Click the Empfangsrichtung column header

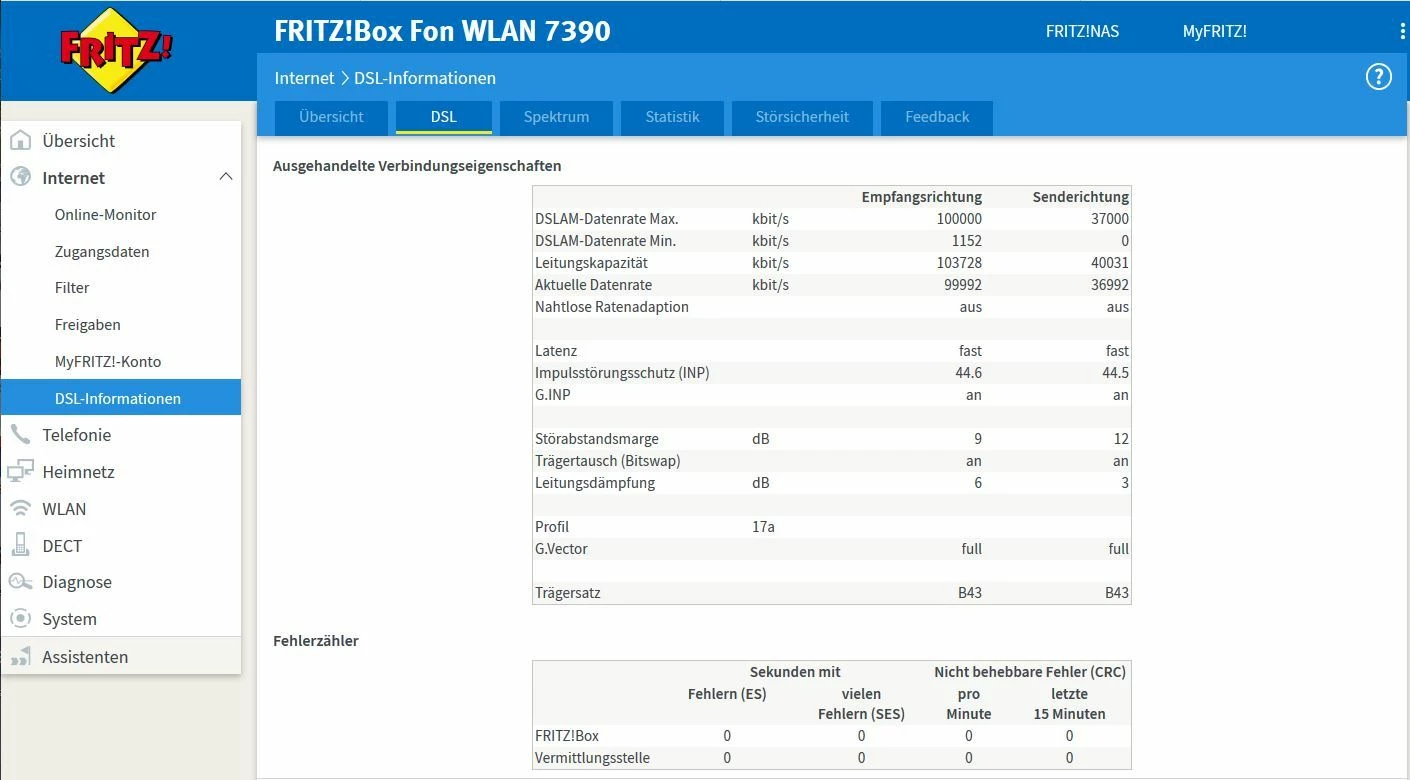coord(922,197)
